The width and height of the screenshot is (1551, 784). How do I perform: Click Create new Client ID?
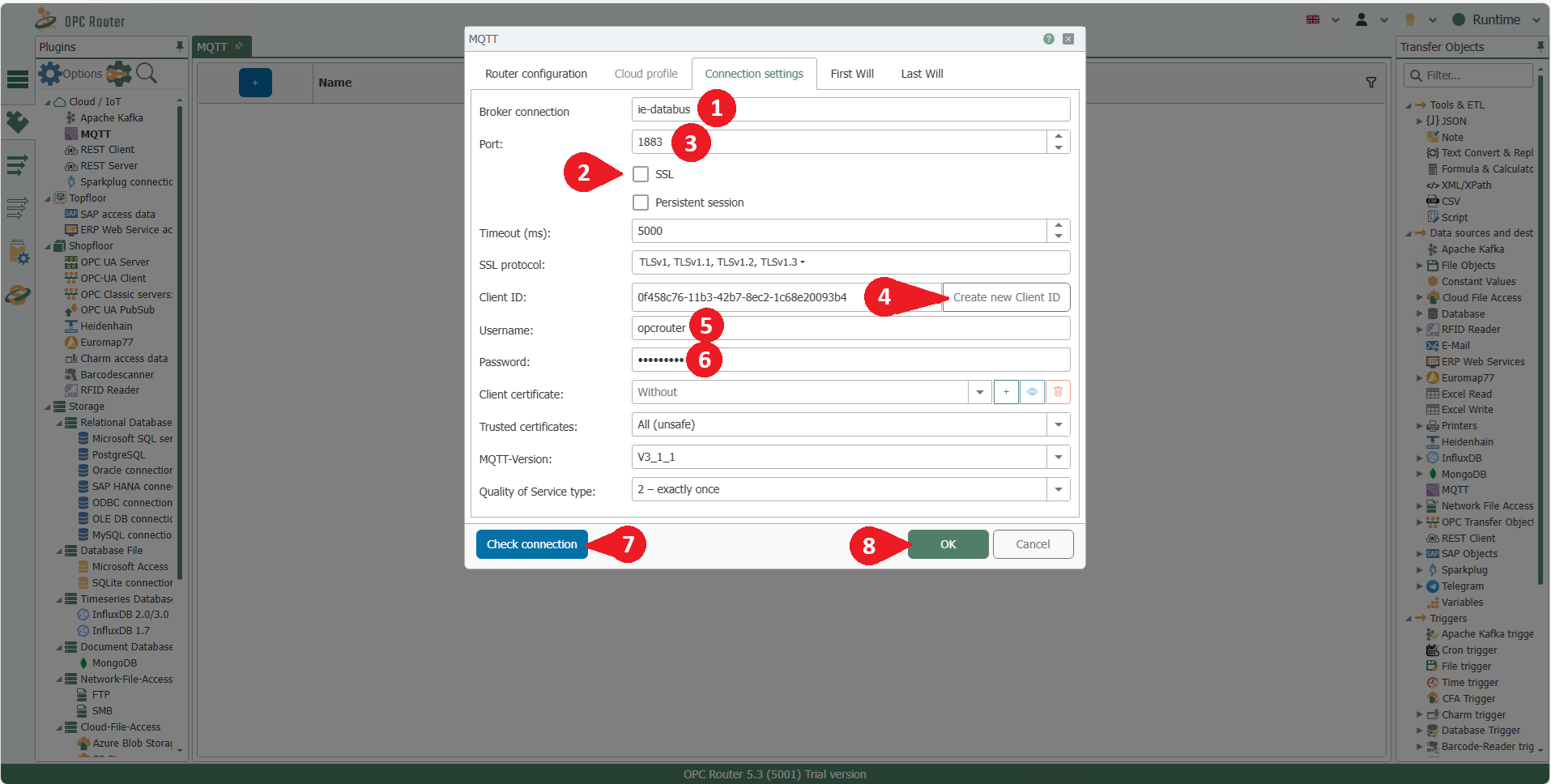pos(1007,297)
